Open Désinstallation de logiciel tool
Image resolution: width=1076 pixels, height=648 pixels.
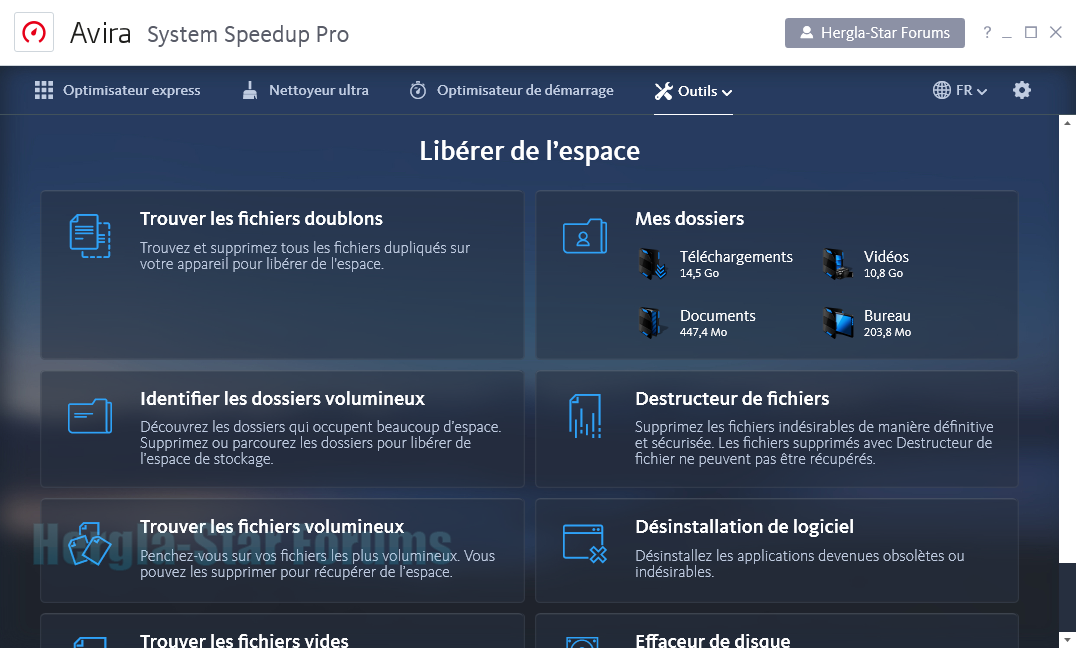pos(776,551)
